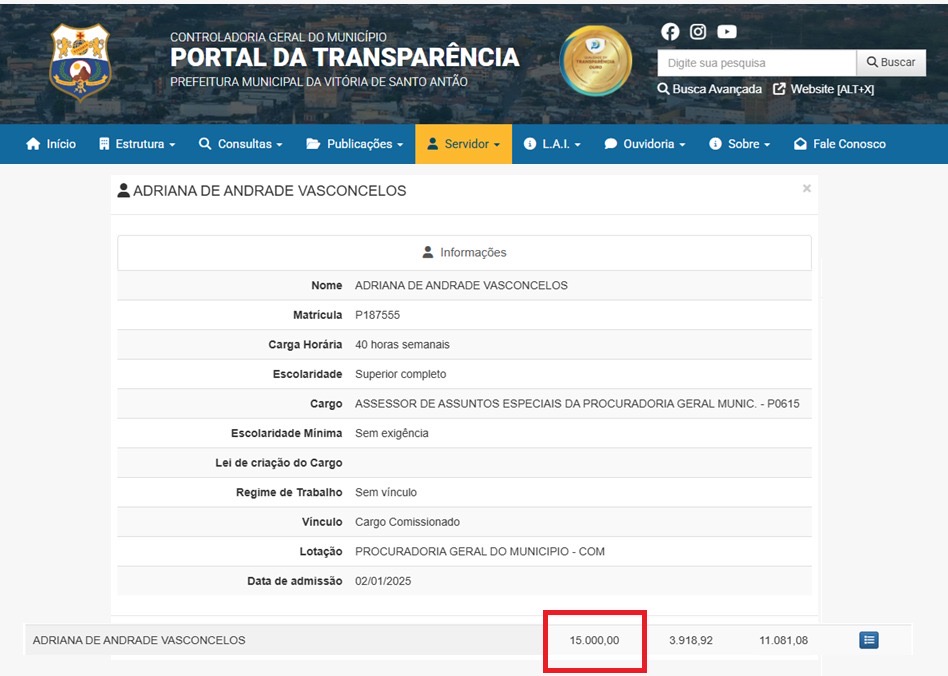Click the municipal coat of arms logo

(x=80, y=62)
